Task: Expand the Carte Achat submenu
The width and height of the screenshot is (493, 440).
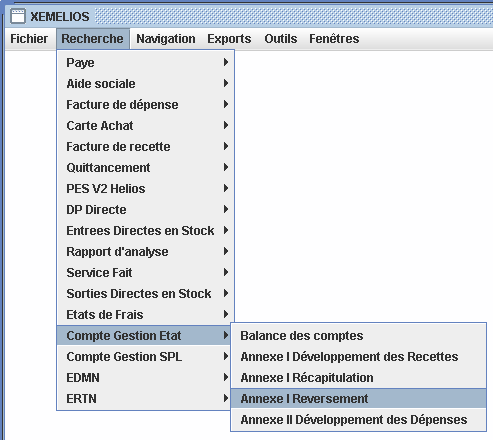Action: click(145, 126)
